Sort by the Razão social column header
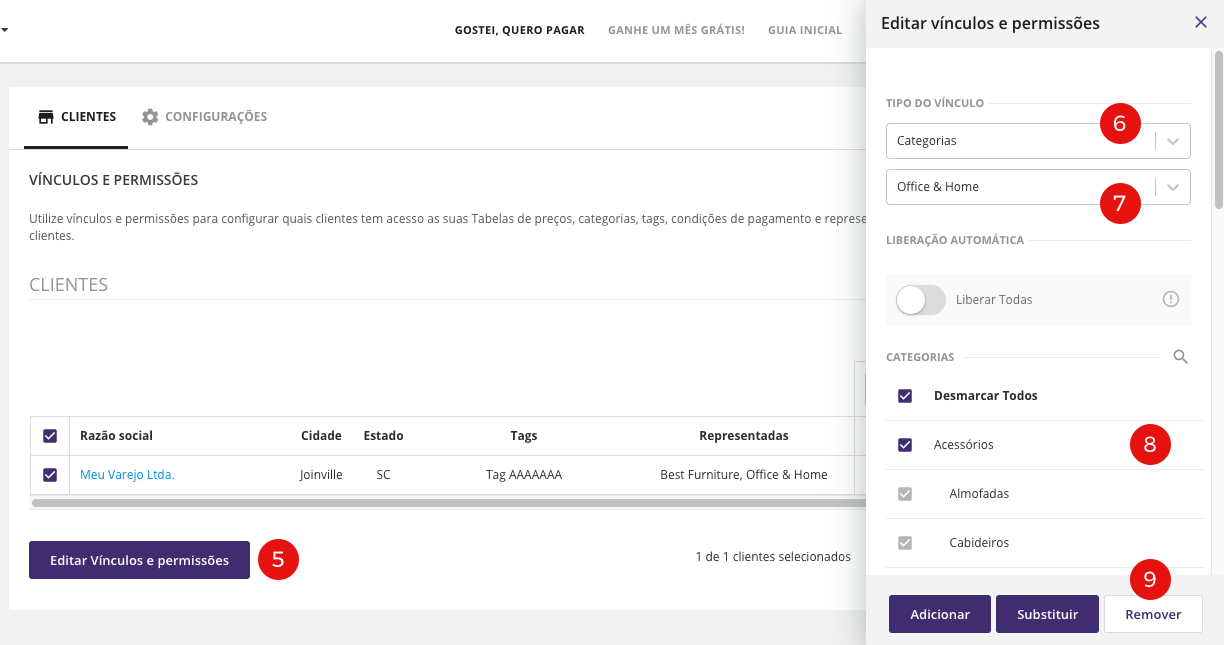The image size is (1224, 645). (116, 436)
